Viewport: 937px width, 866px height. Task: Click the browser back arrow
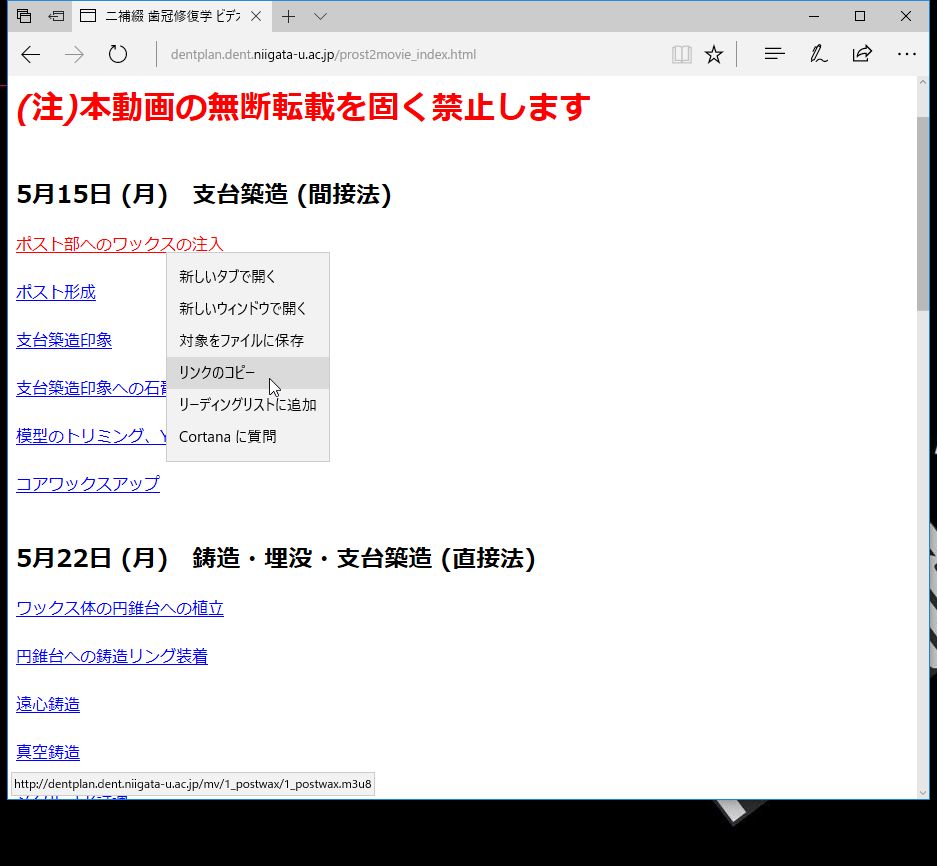31,54
